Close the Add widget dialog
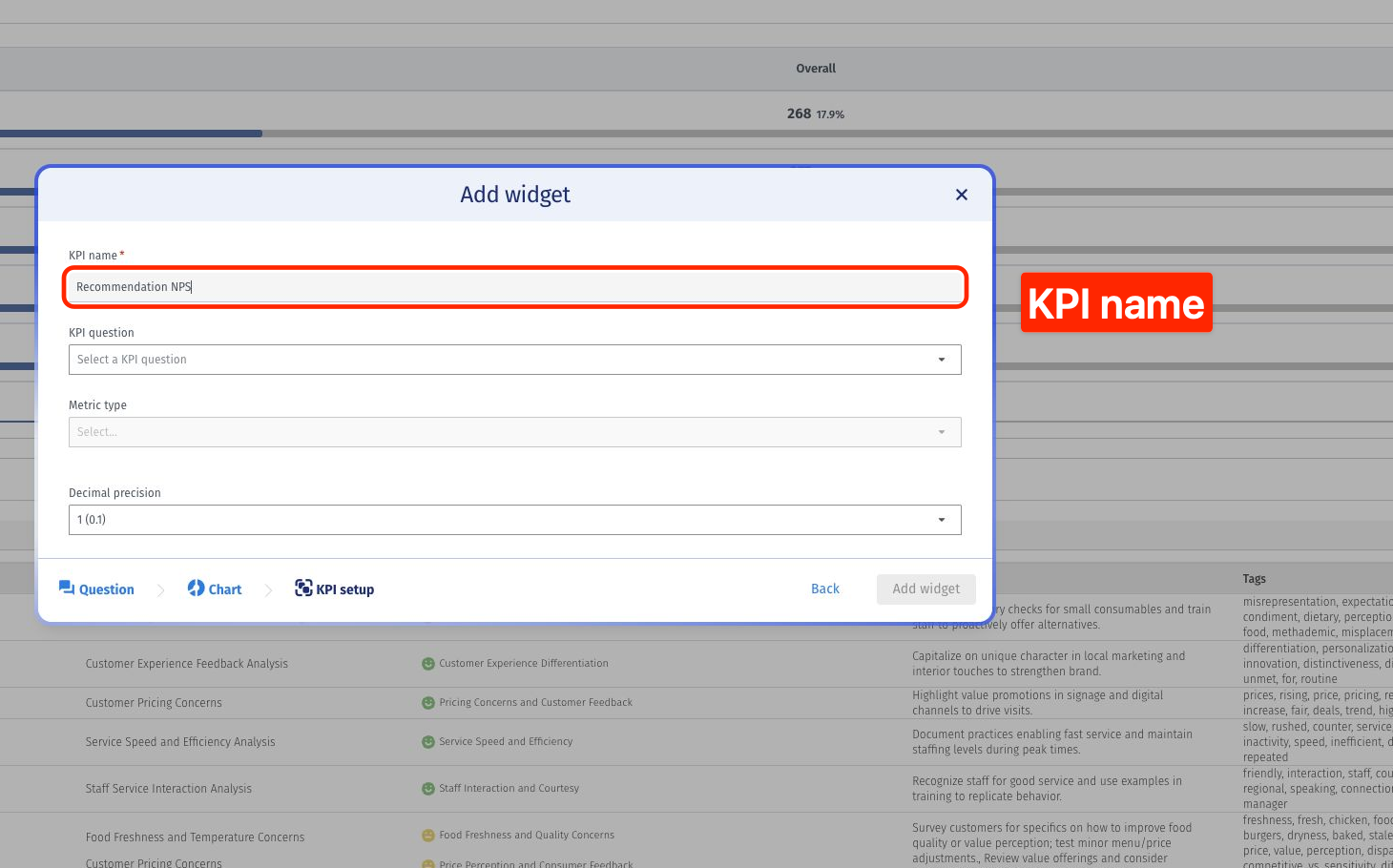Viewport: 1393px width, 868px height. (x=962, y=195)
